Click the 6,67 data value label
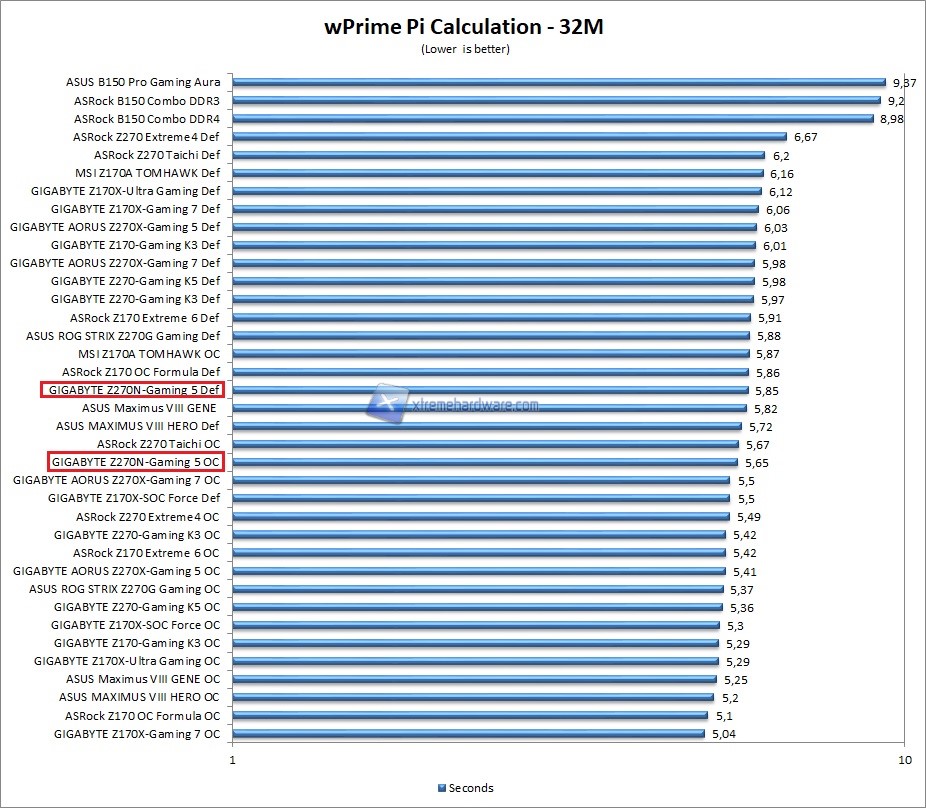 (x=806, y=137)
